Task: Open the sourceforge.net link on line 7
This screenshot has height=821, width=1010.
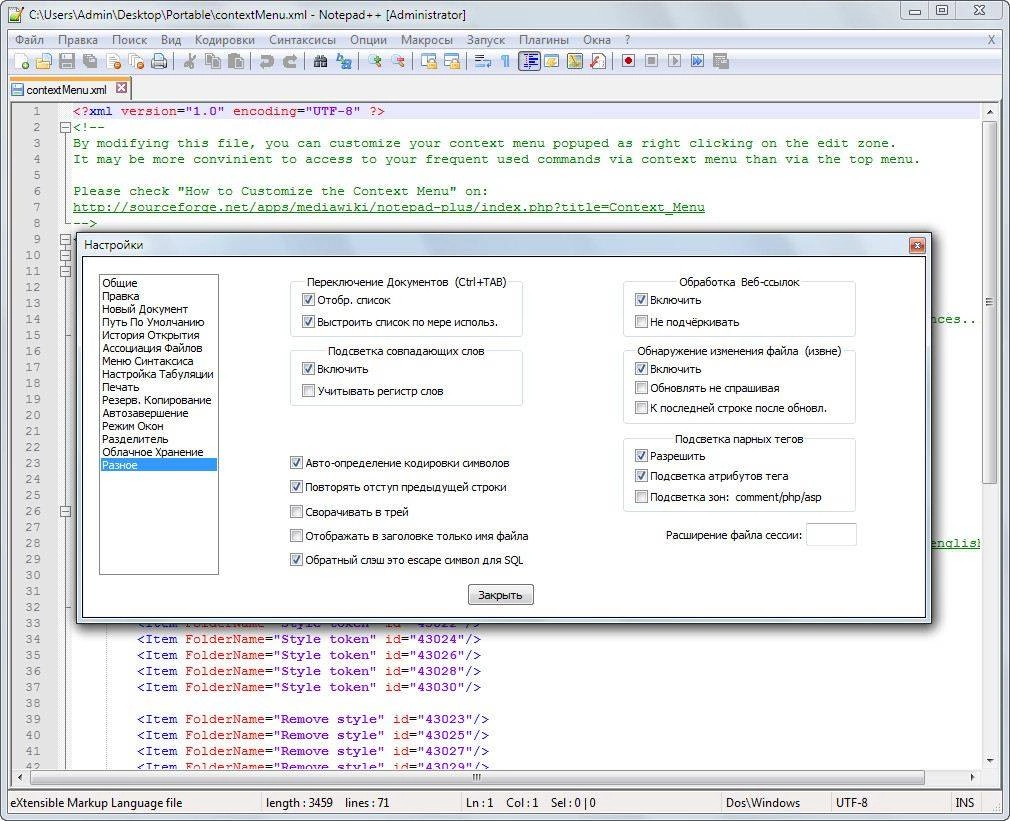Action: click(388, 207)
